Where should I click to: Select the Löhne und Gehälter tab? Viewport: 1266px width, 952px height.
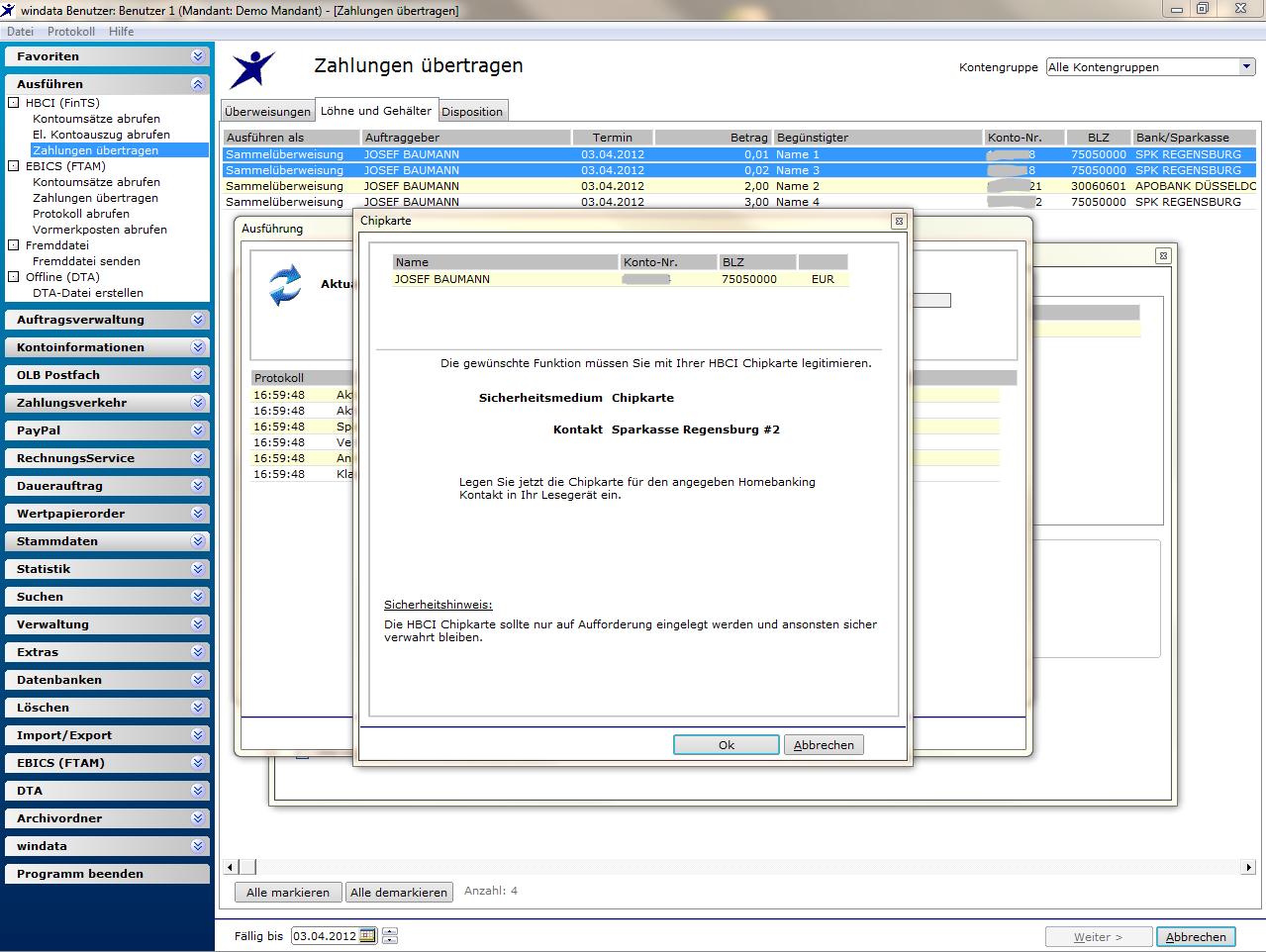[x=376, y=111]
